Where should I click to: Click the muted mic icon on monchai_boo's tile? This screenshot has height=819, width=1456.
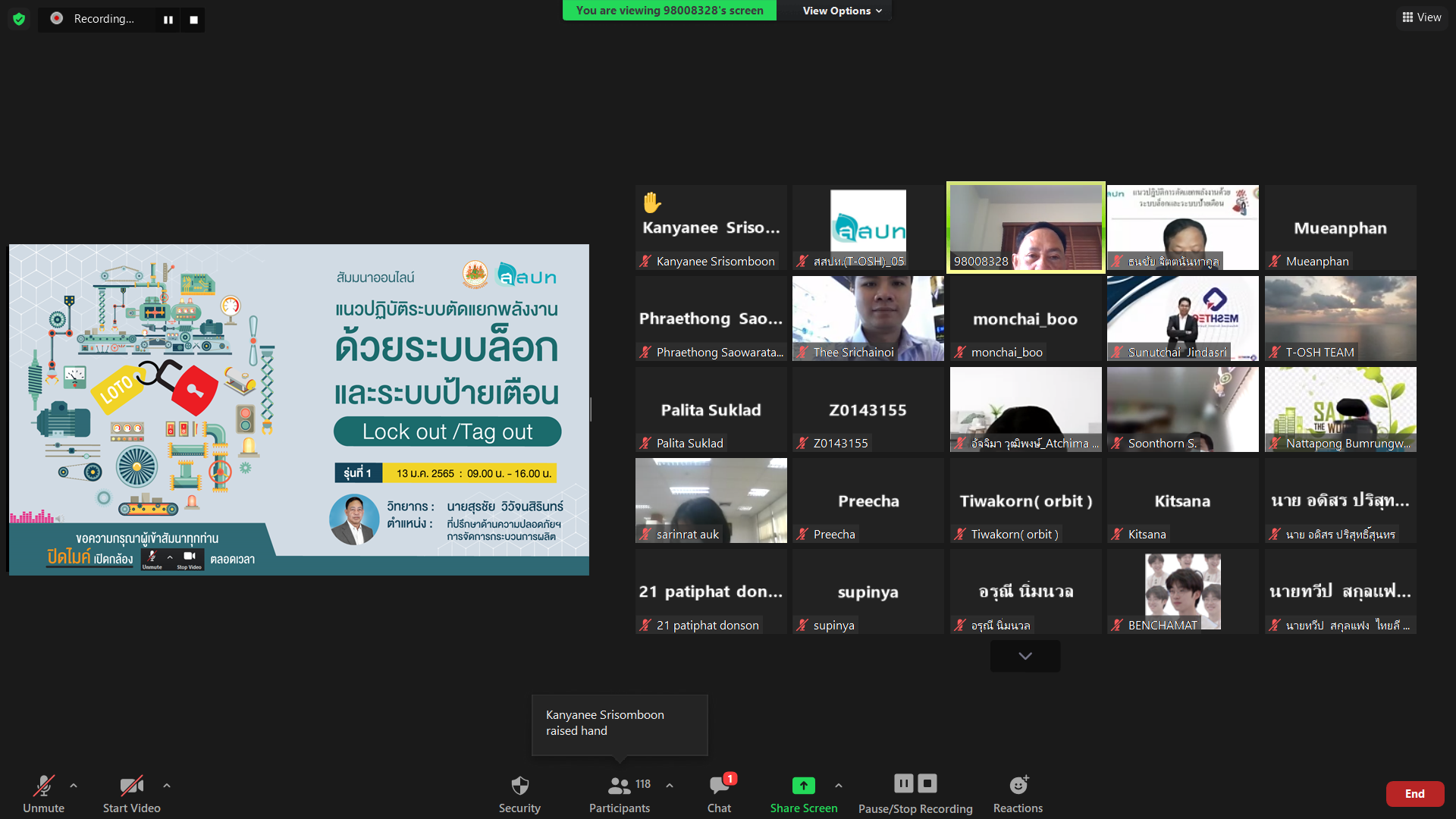960,352
